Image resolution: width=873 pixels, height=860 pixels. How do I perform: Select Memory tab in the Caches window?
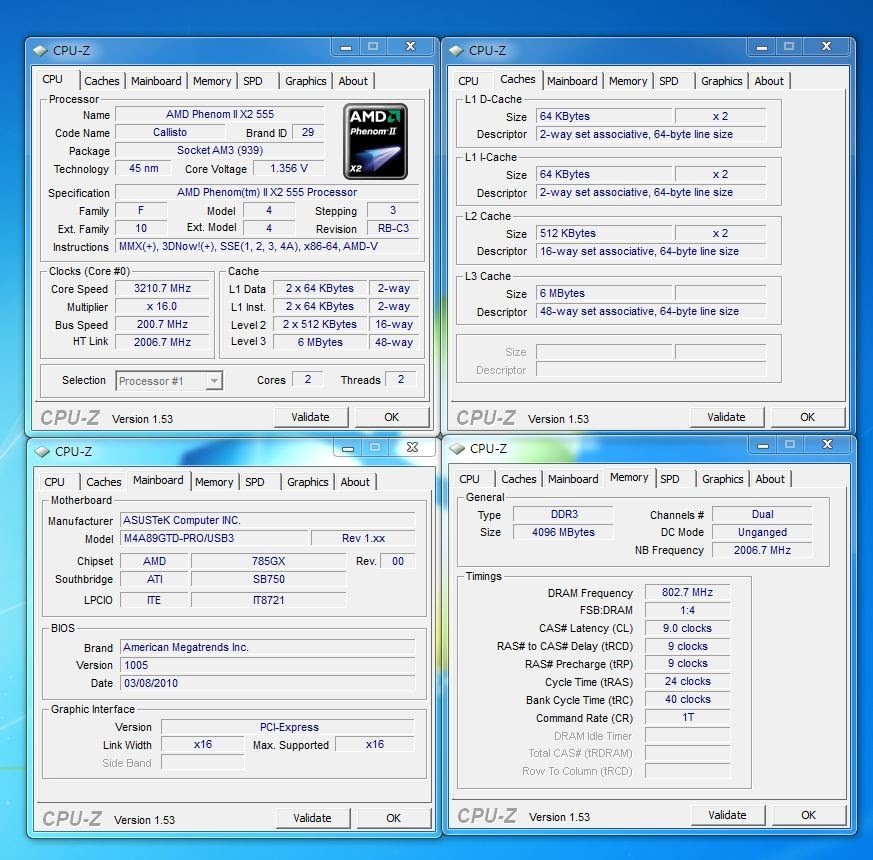[627, 81]
